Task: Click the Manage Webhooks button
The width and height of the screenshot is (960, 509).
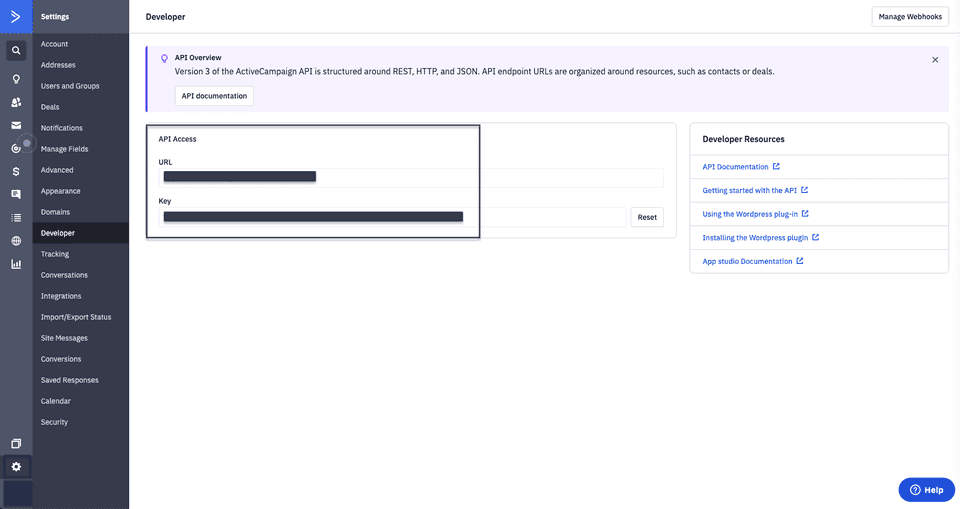Action: point(910,17)
